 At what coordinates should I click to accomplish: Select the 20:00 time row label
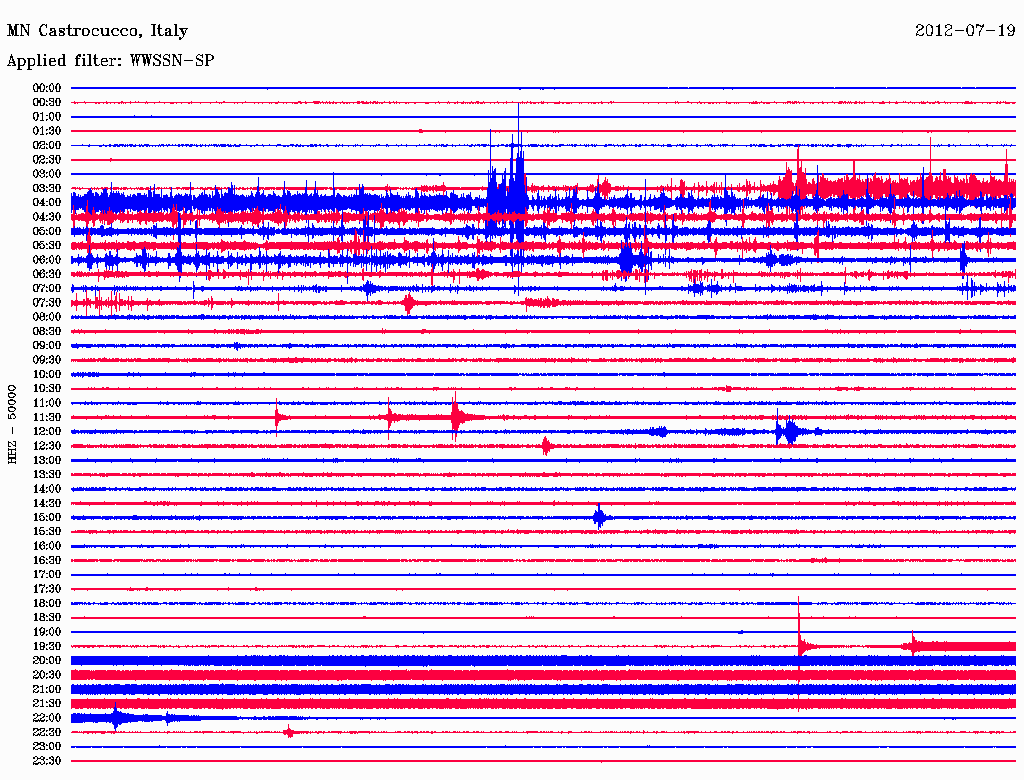(47, 661)
